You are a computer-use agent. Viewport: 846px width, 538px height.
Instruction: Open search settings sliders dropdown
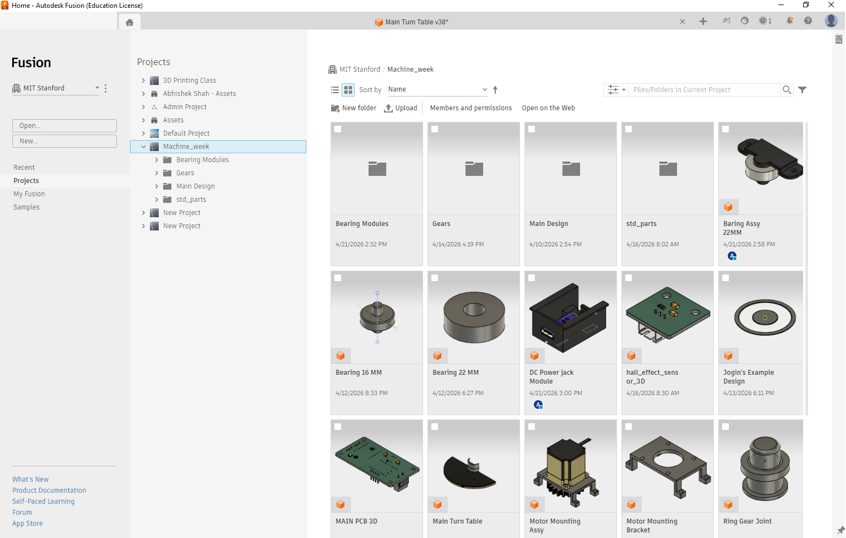pyautogui.click(x=616, y=90)
